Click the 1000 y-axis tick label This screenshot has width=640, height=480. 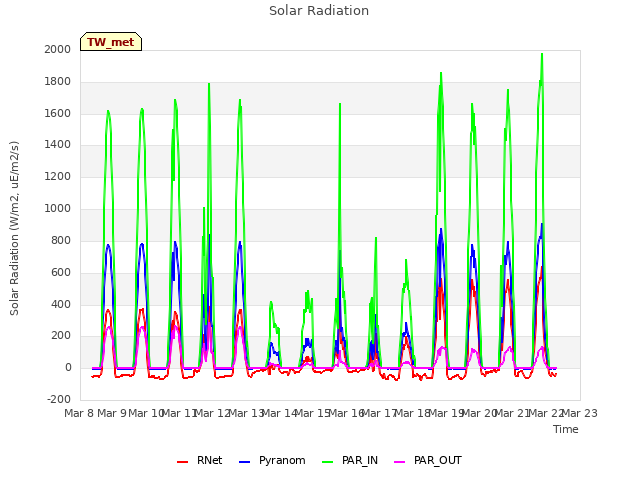tap(58, 209)
